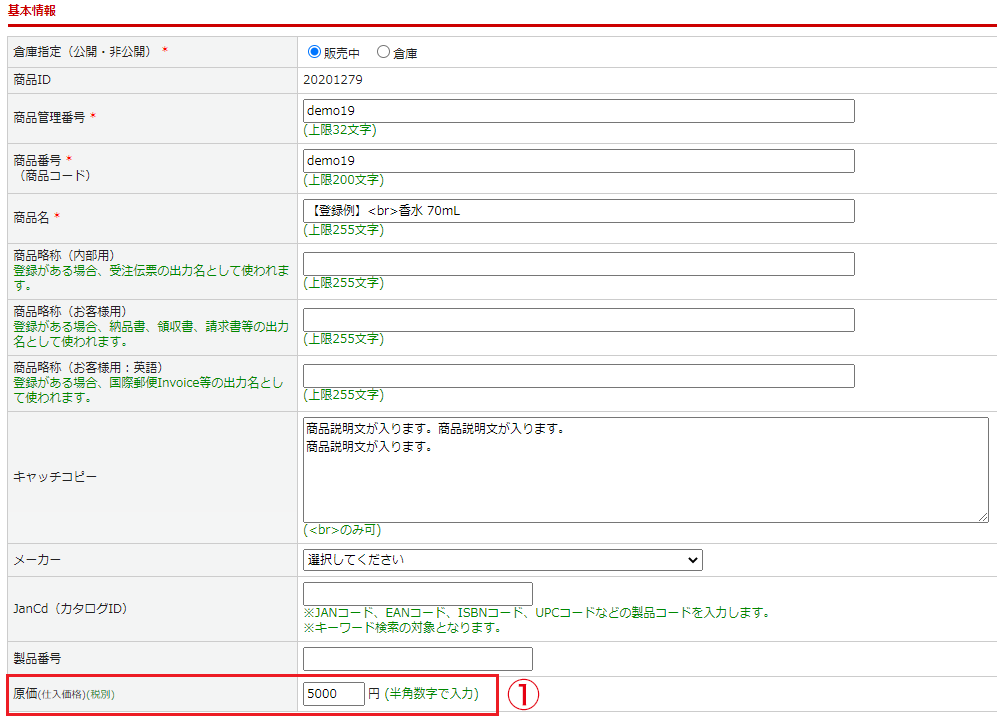Click the JanCd(カタログID) input field
Screen dimensions: 997x724
[417, 594]
